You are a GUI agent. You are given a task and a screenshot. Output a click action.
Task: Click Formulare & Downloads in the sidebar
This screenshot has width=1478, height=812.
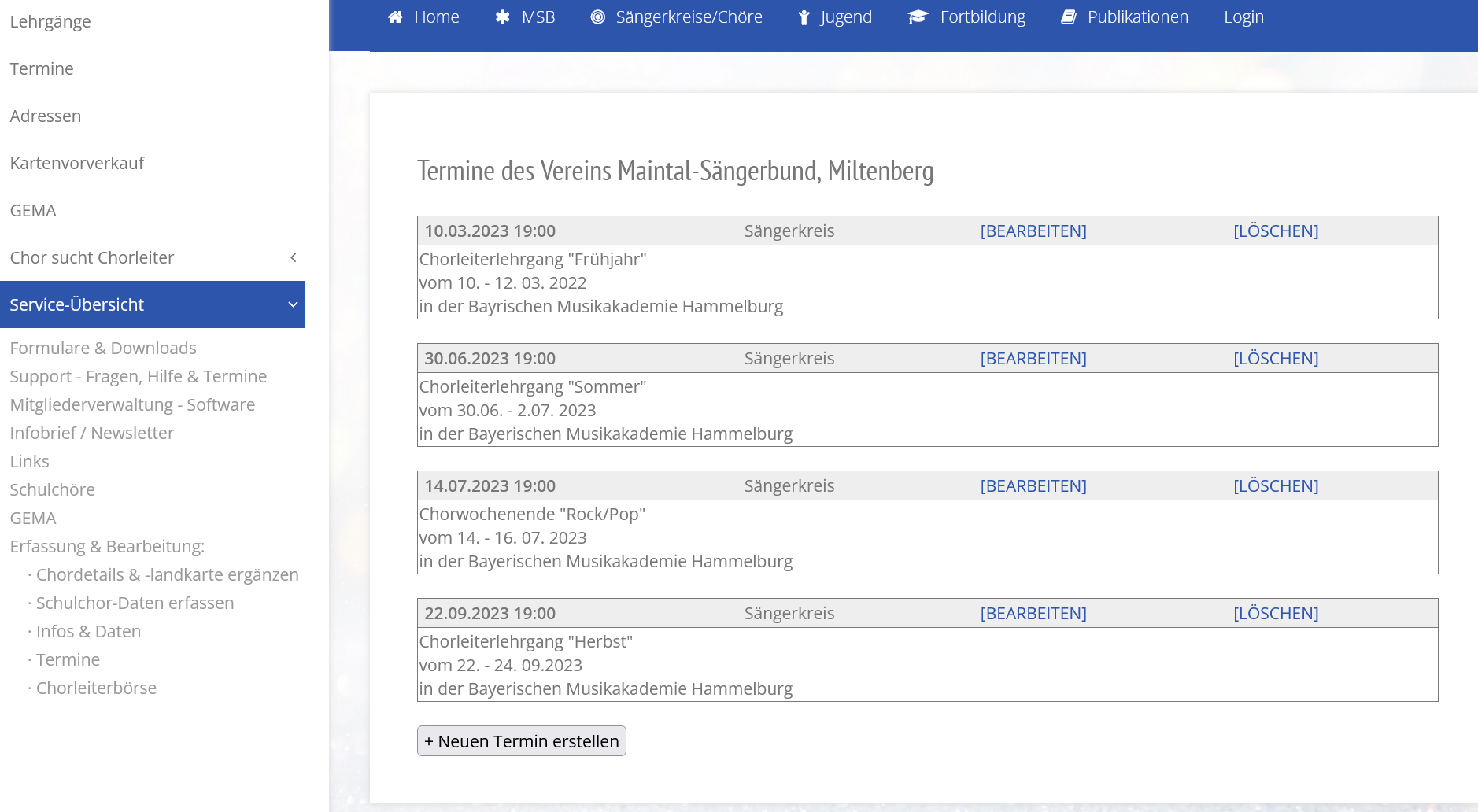103,347
